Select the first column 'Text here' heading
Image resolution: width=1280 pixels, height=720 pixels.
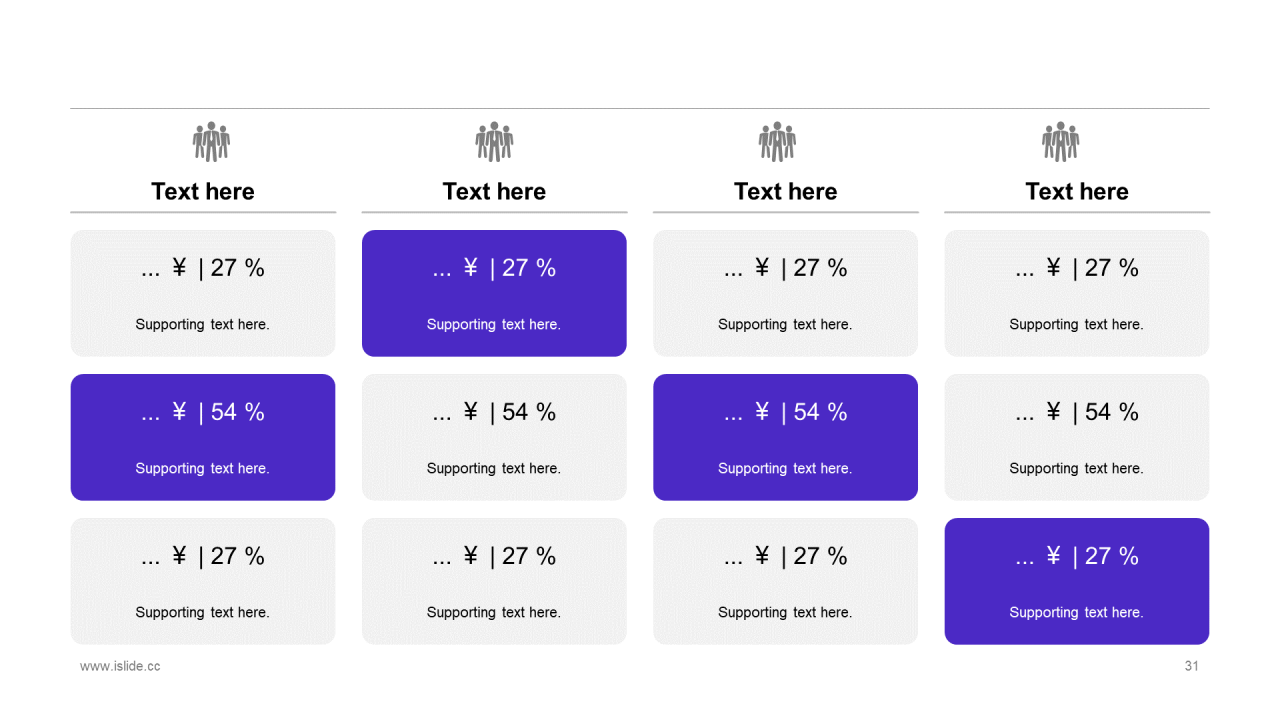point(203,191)
